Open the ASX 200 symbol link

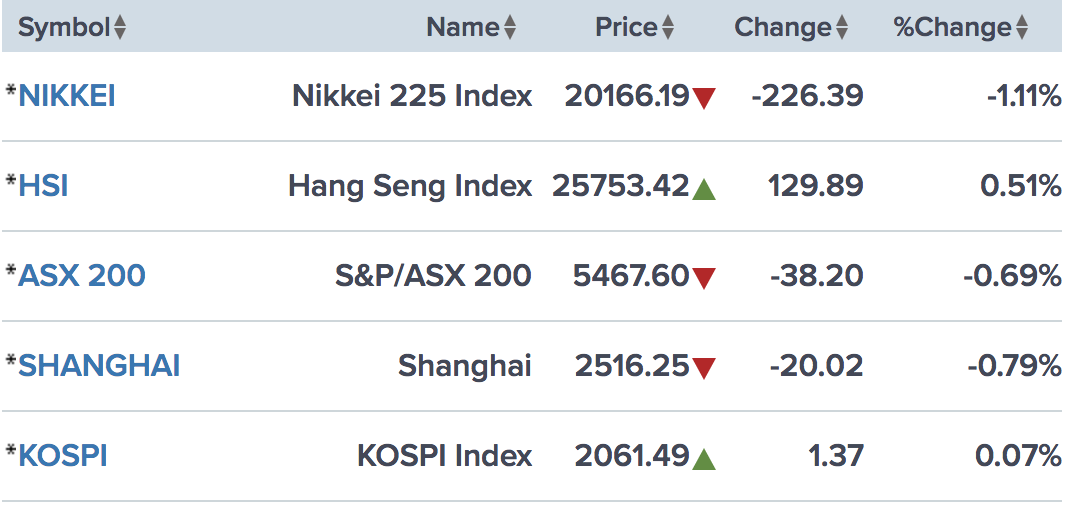pos(82,276)
